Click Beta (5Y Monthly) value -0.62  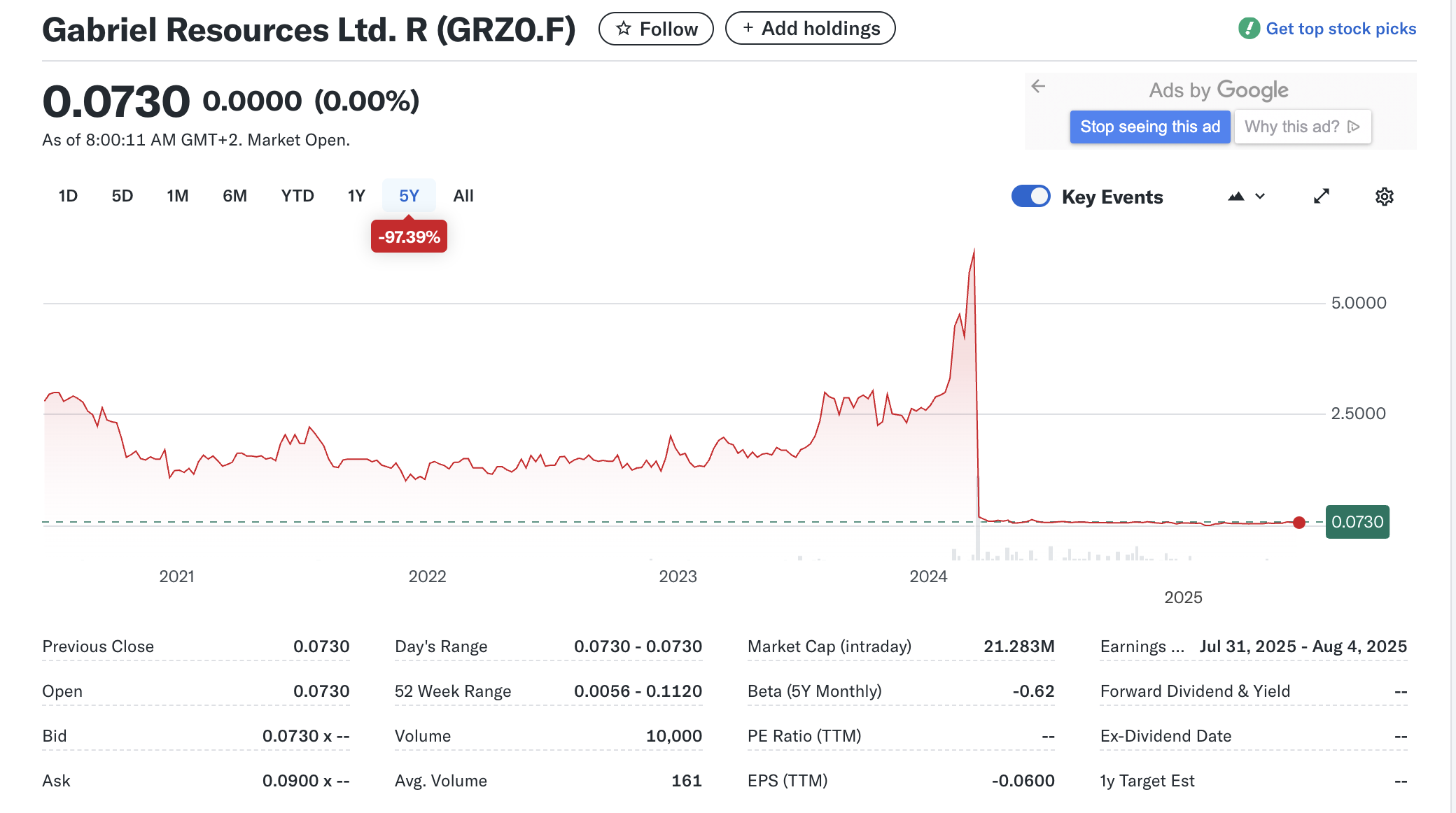tap(1033, 691)
